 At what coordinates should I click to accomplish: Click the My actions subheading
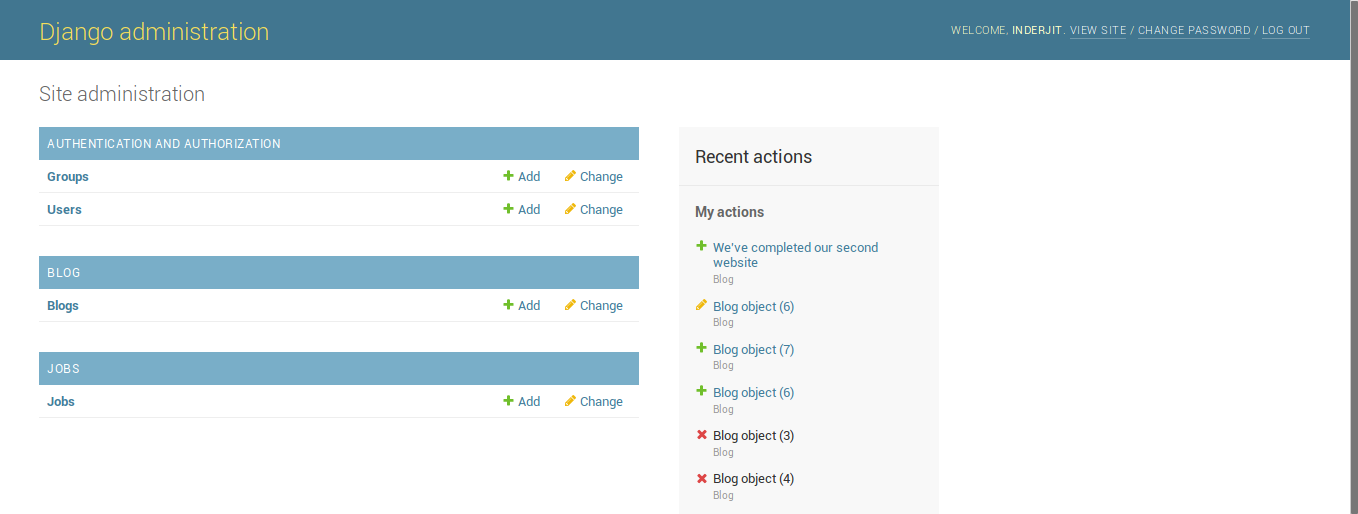tap(729, 212)
